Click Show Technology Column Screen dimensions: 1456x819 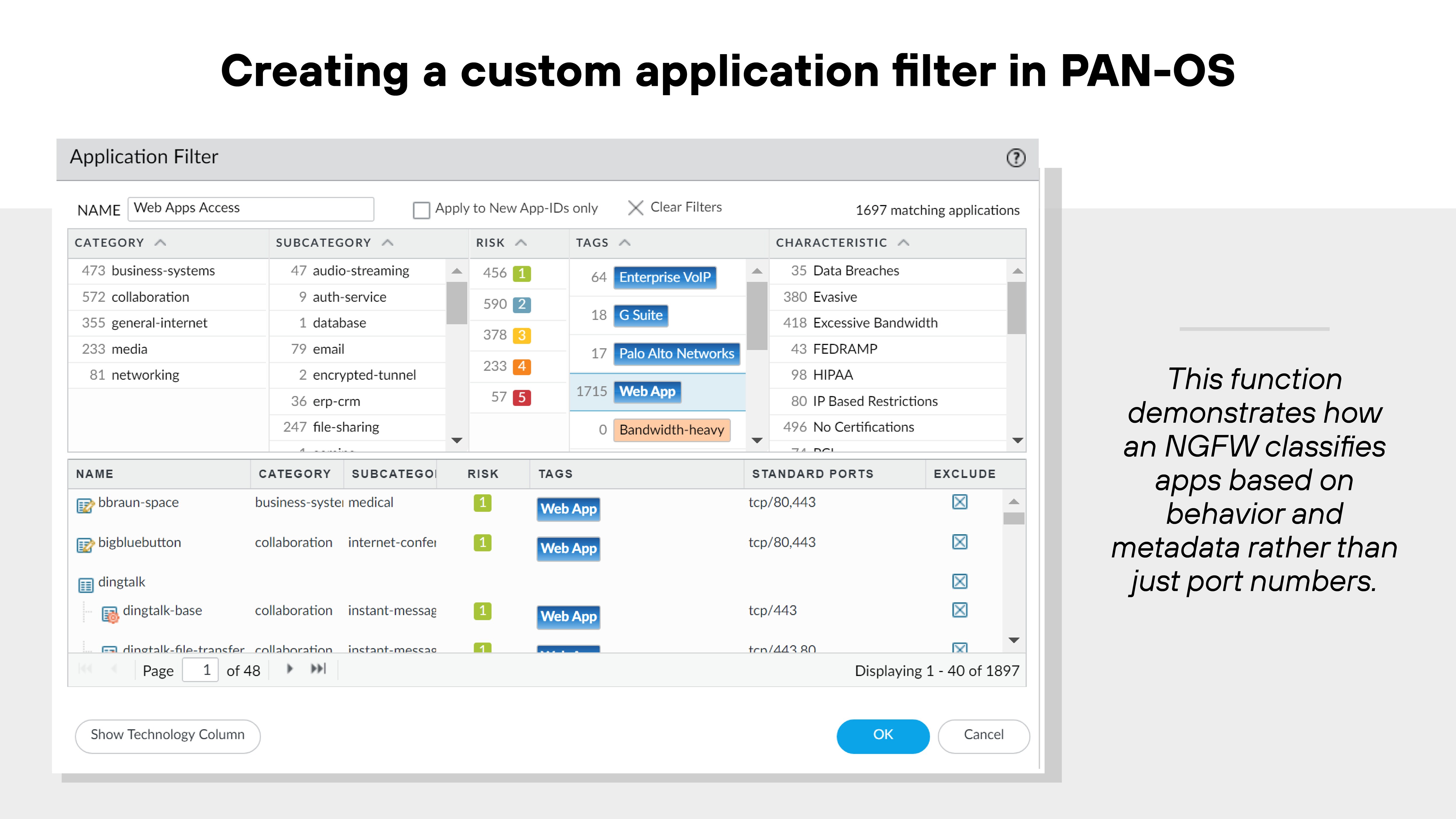click(167, 735)
